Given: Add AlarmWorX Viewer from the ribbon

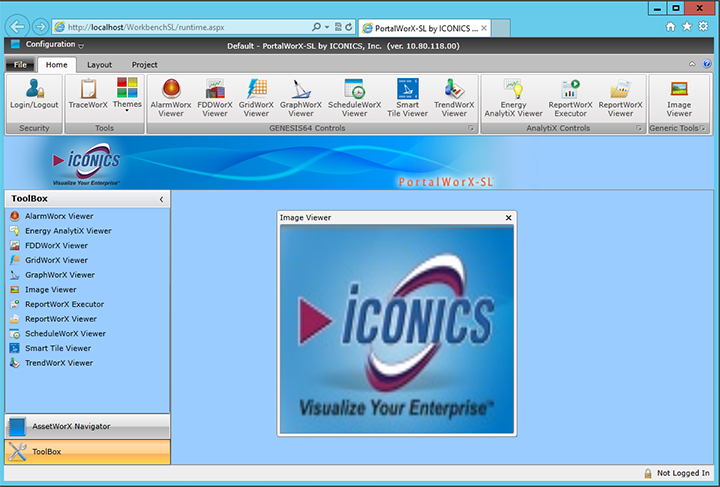Looking at the screenshot, I should [171, 98].
